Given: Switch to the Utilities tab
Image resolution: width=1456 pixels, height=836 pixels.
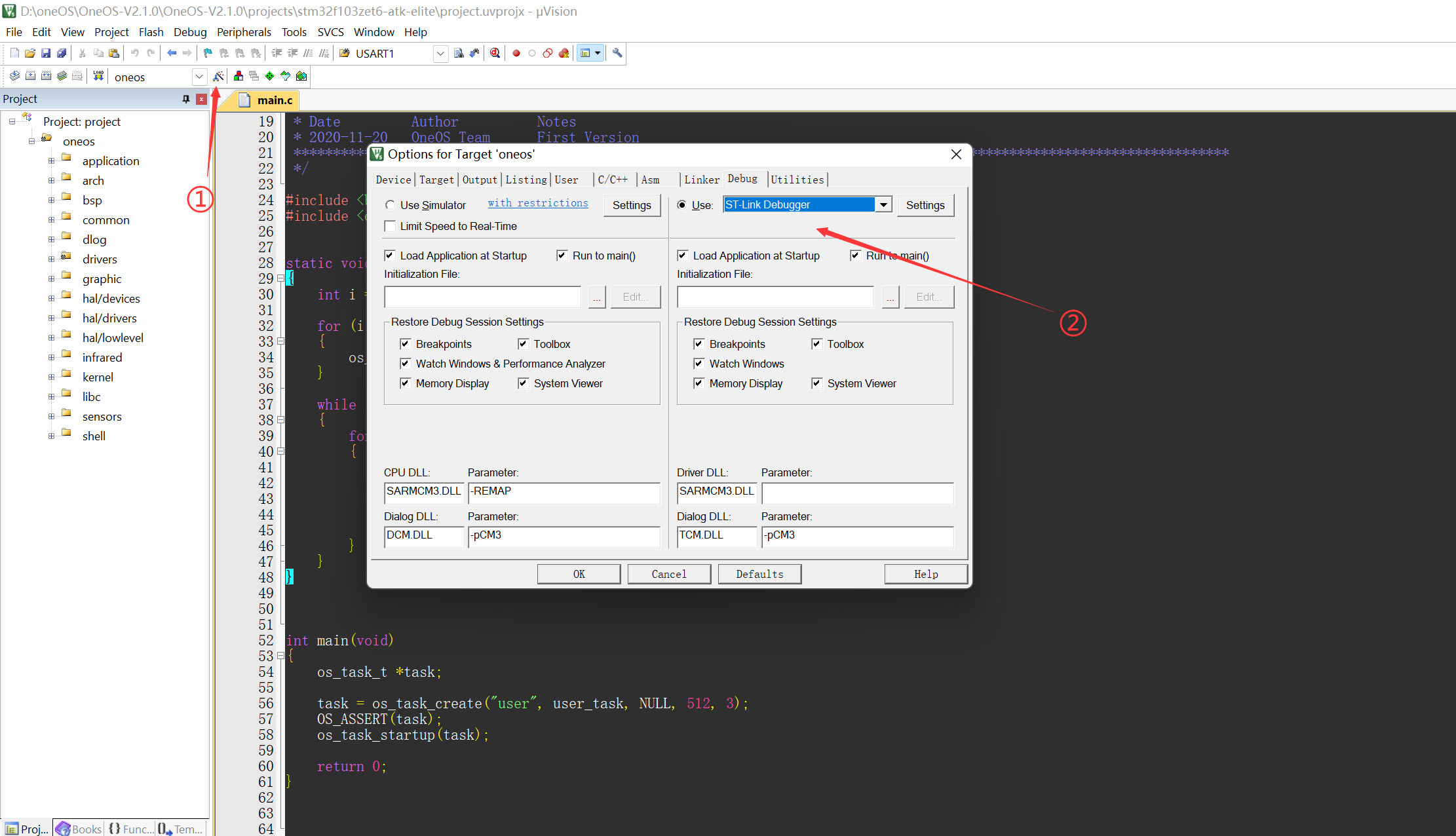Looking at the screenshot, I should tap(797, 180).
